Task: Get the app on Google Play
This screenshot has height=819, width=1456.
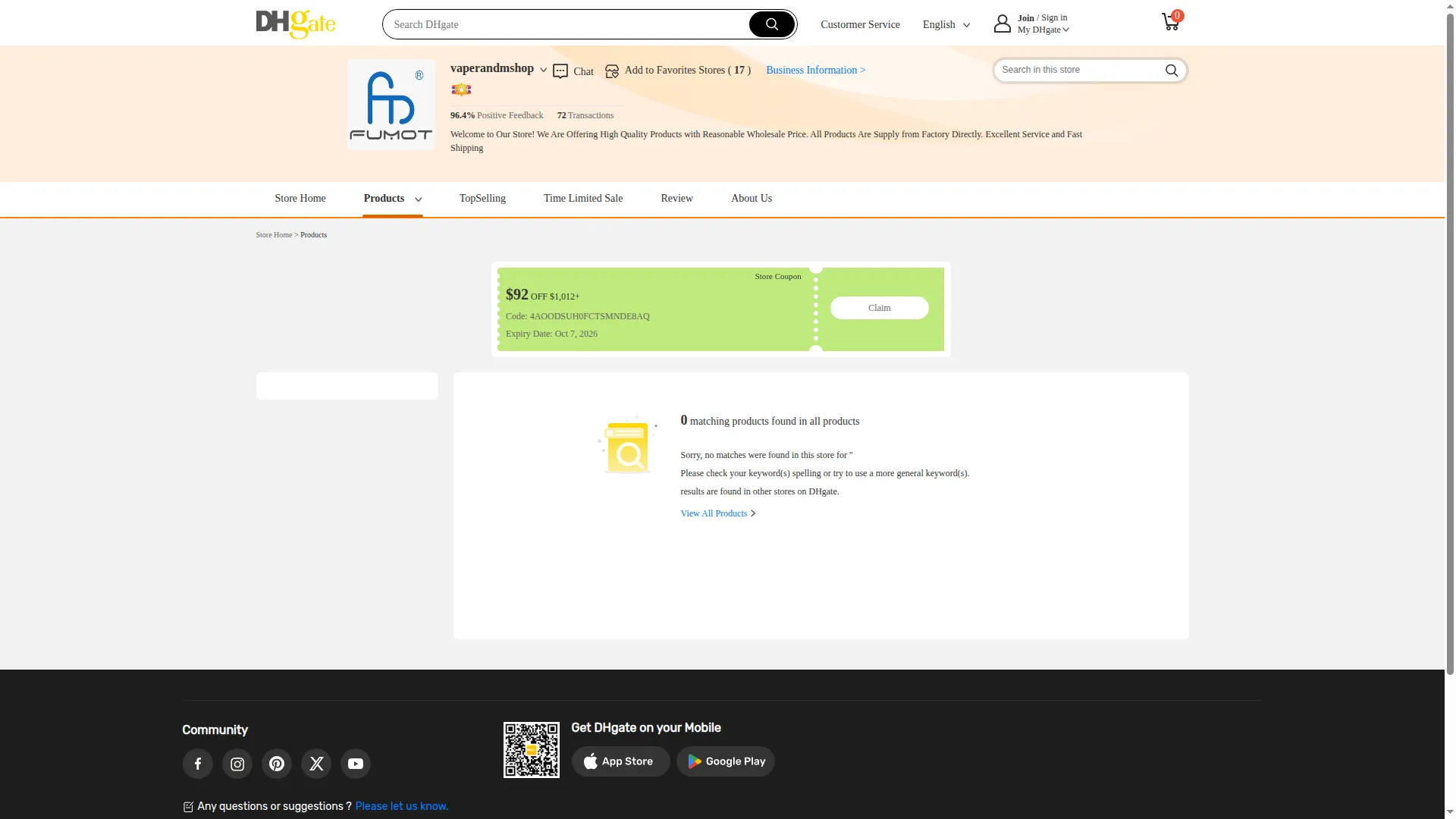Action: pos(726,761)
